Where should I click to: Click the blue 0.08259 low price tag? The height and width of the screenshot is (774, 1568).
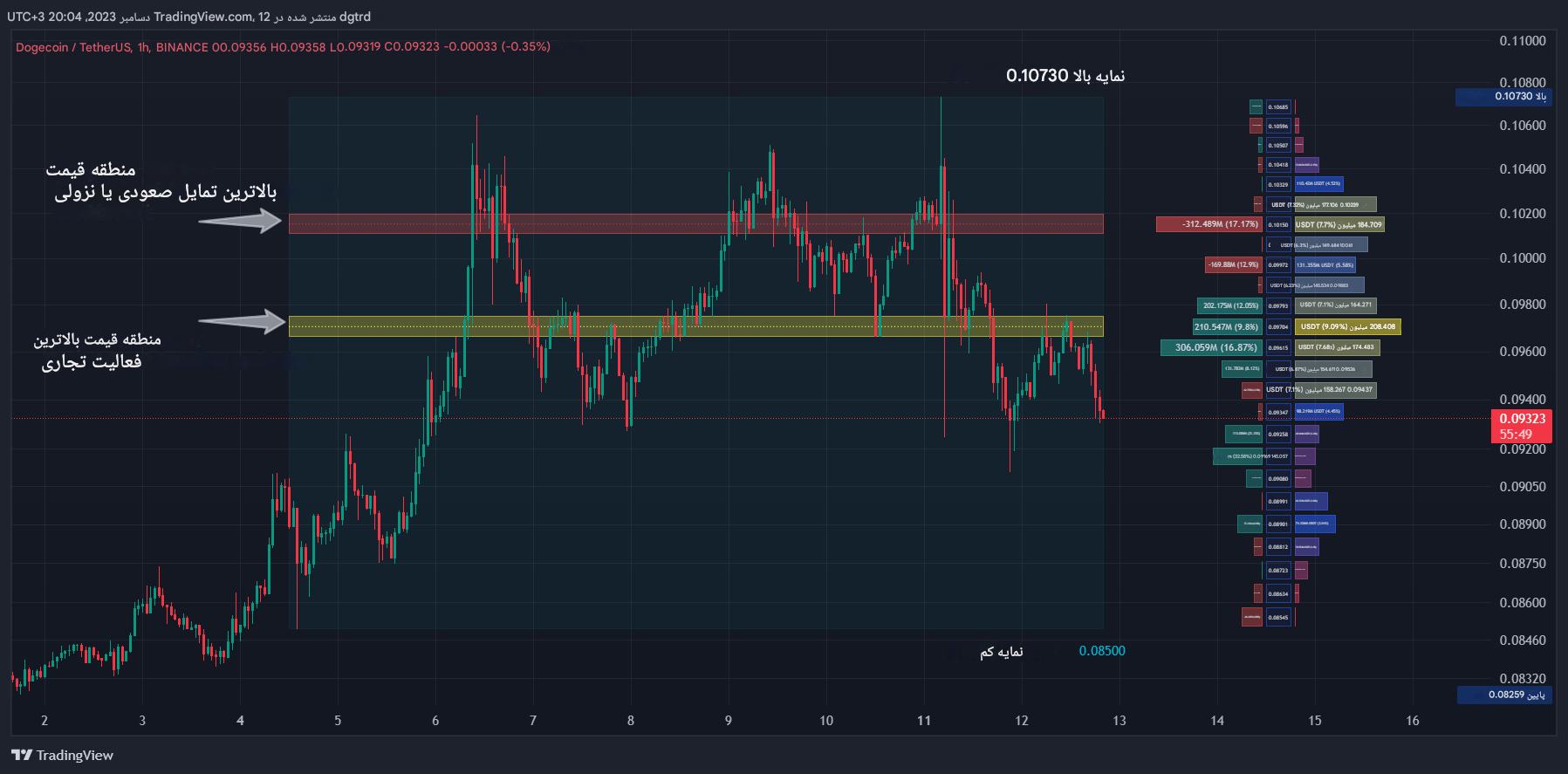coord(1504,695)
